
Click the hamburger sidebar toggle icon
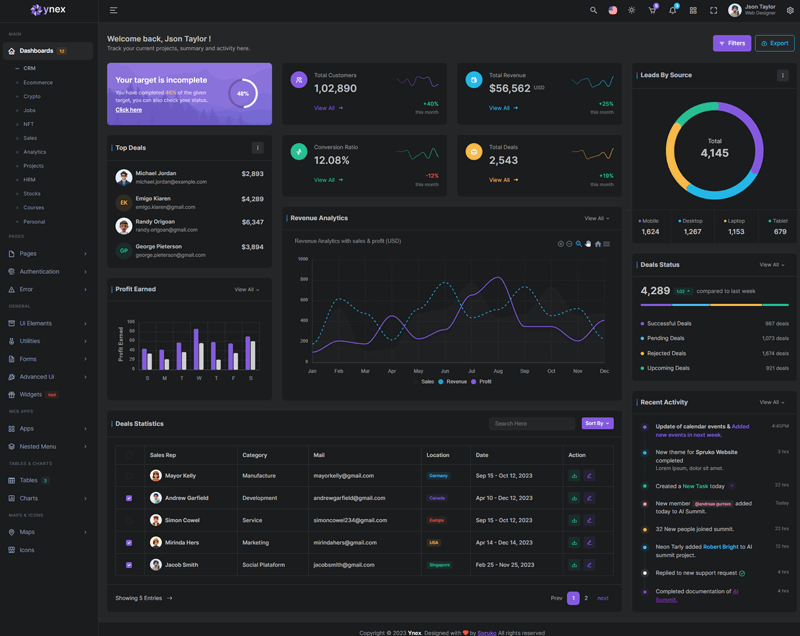coord(113,10)
